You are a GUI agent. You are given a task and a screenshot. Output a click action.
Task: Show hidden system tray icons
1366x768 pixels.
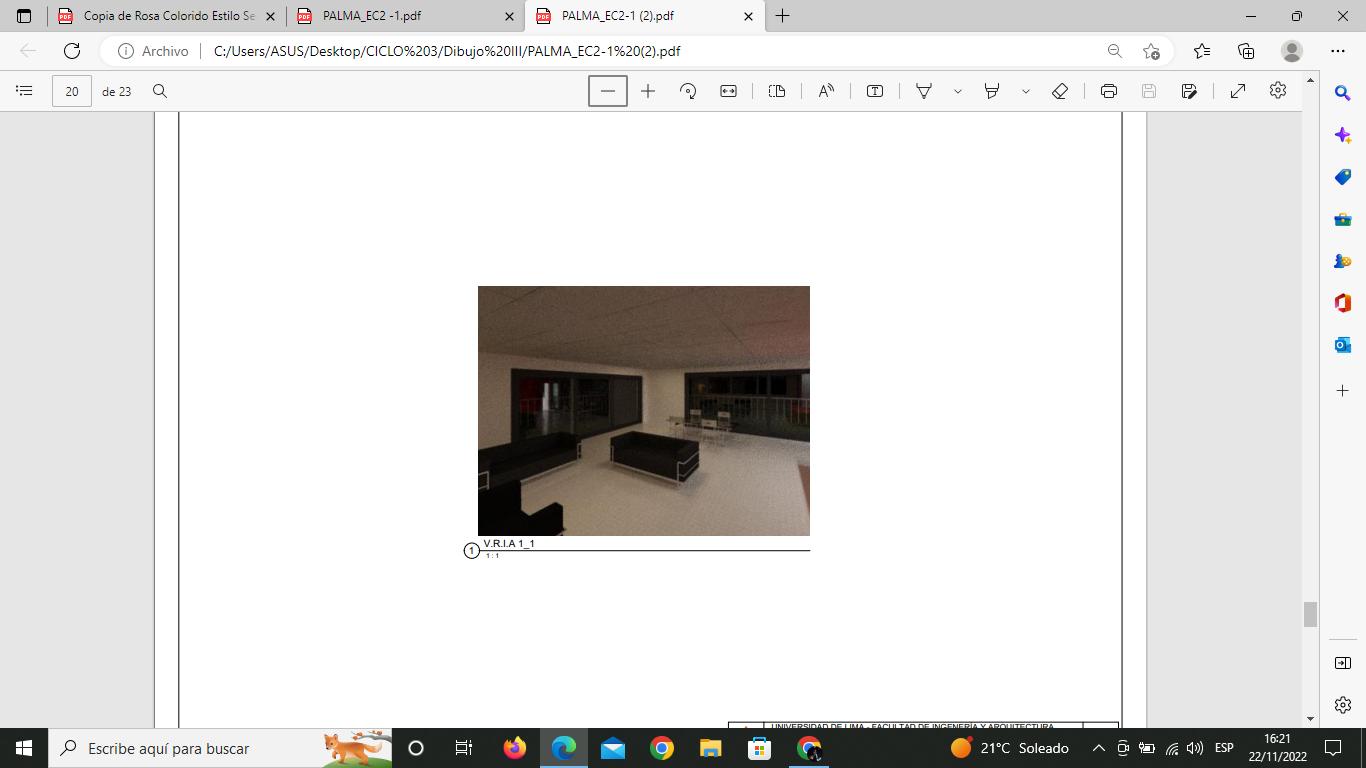click(1098, 748)
